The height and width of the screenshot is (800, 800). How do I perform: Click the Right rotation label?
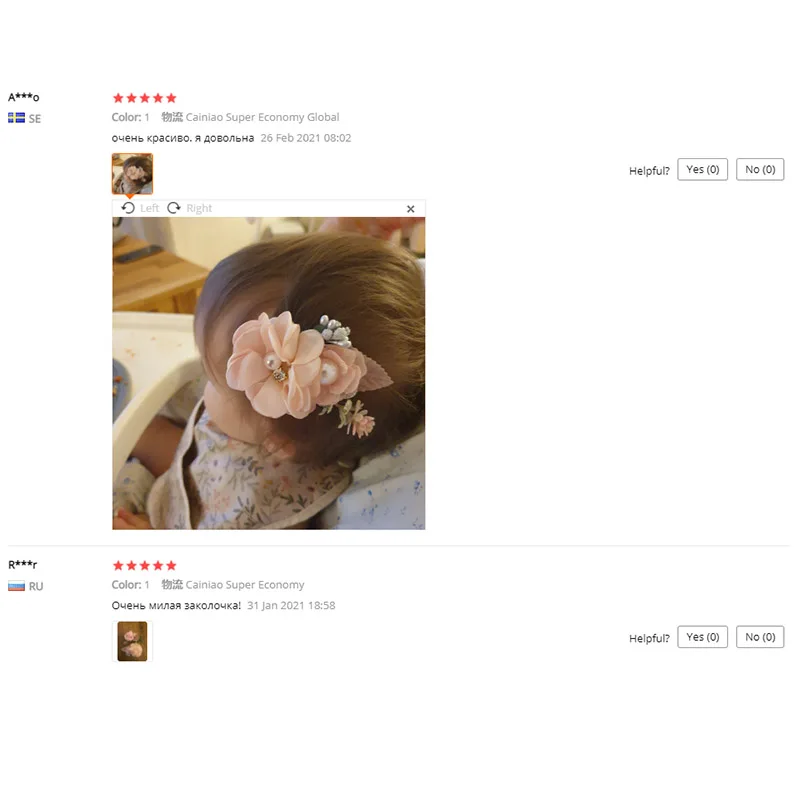(199, 208)
